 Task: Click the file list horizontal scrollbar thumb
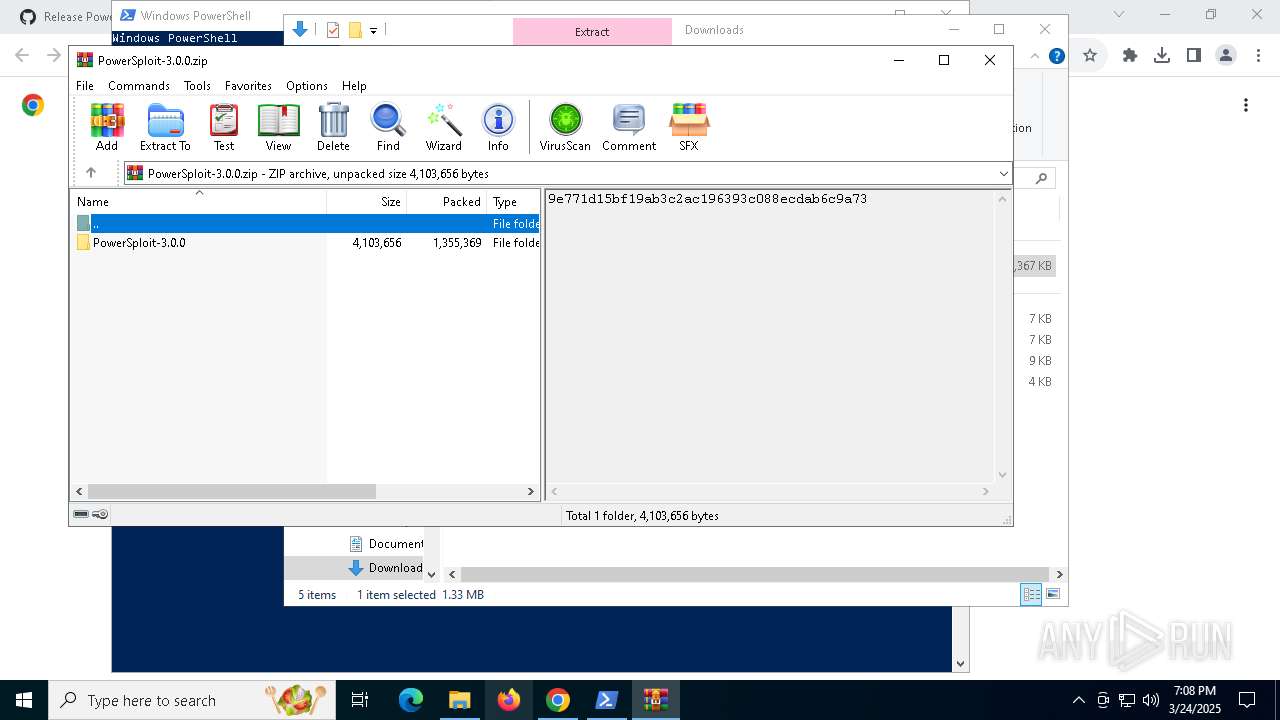[x=232, y=491]
